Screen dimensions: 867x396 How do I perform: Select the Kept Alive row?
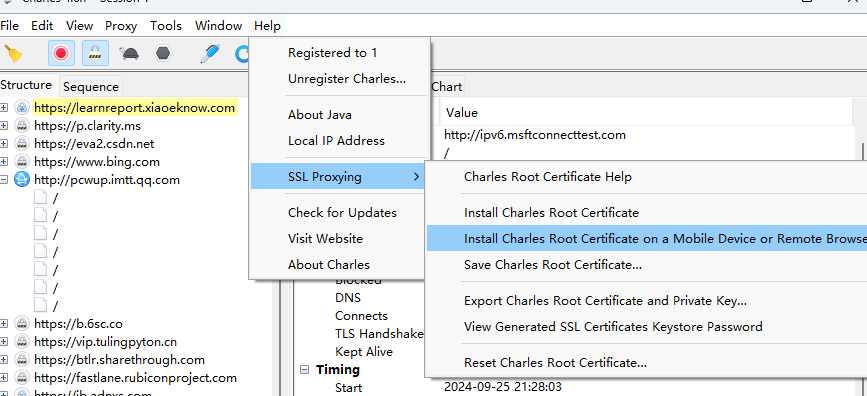364,352
